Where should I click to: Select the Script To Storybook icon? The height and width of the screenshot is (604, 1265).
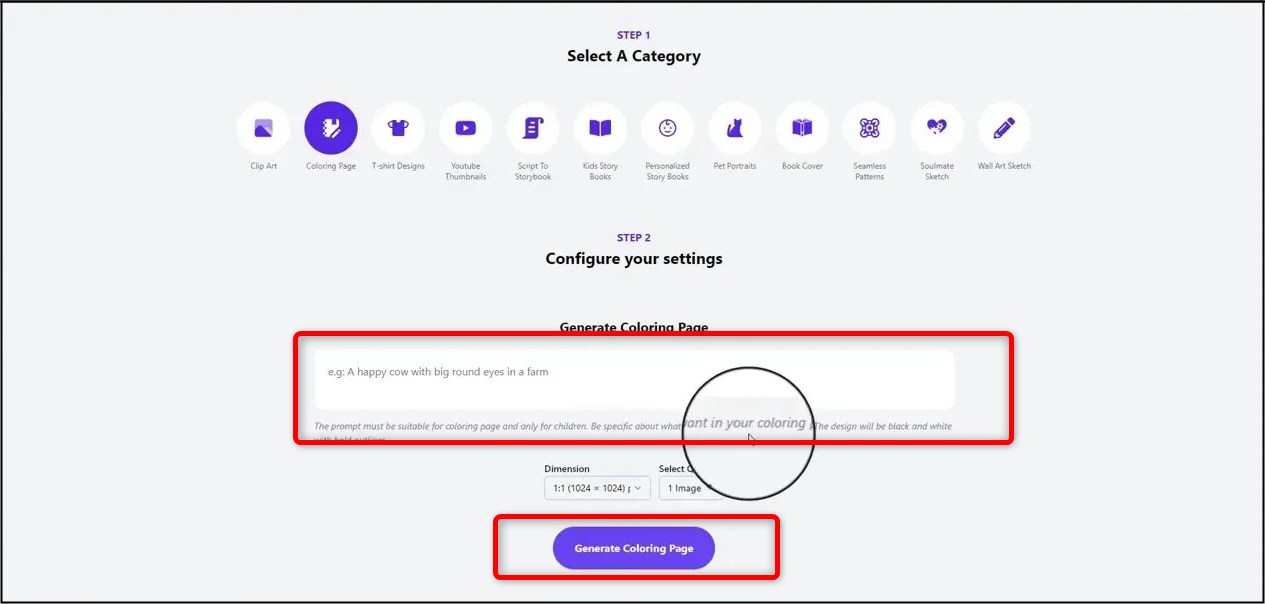(533, 128)
